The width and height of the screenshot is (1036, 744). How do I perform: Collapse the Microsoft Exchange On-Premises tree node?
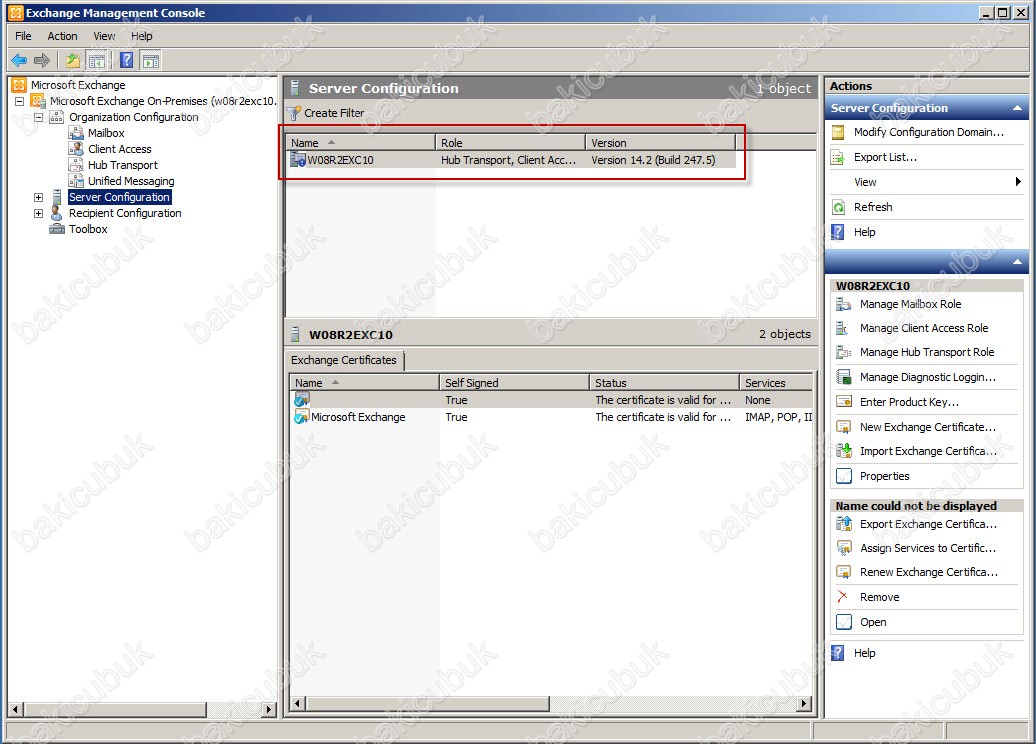click(19, 101)
